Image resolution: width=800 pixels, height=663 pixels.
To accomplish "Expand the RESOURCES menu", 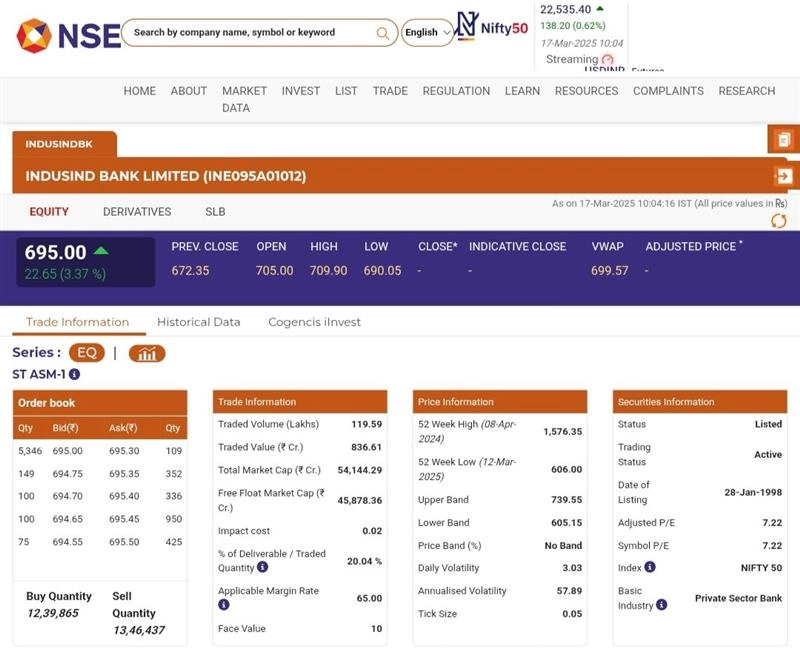I will point(586,91).
